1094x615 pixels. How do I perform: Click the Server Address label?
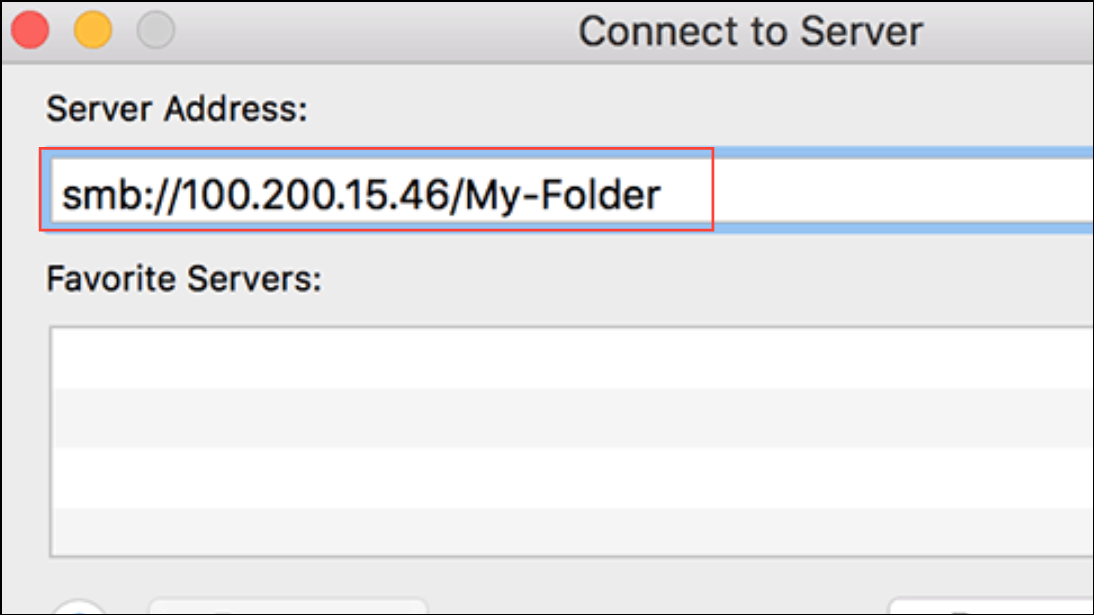point(177,110)
